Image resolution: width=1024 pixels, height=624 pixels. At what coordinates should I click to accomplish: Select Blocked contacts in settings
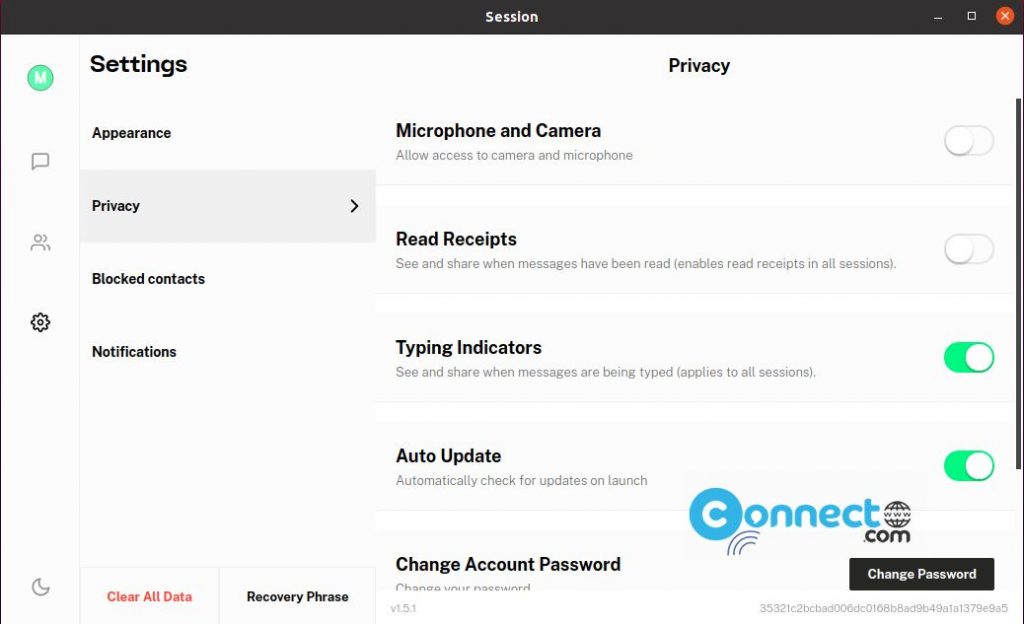(x=148, y=279)
